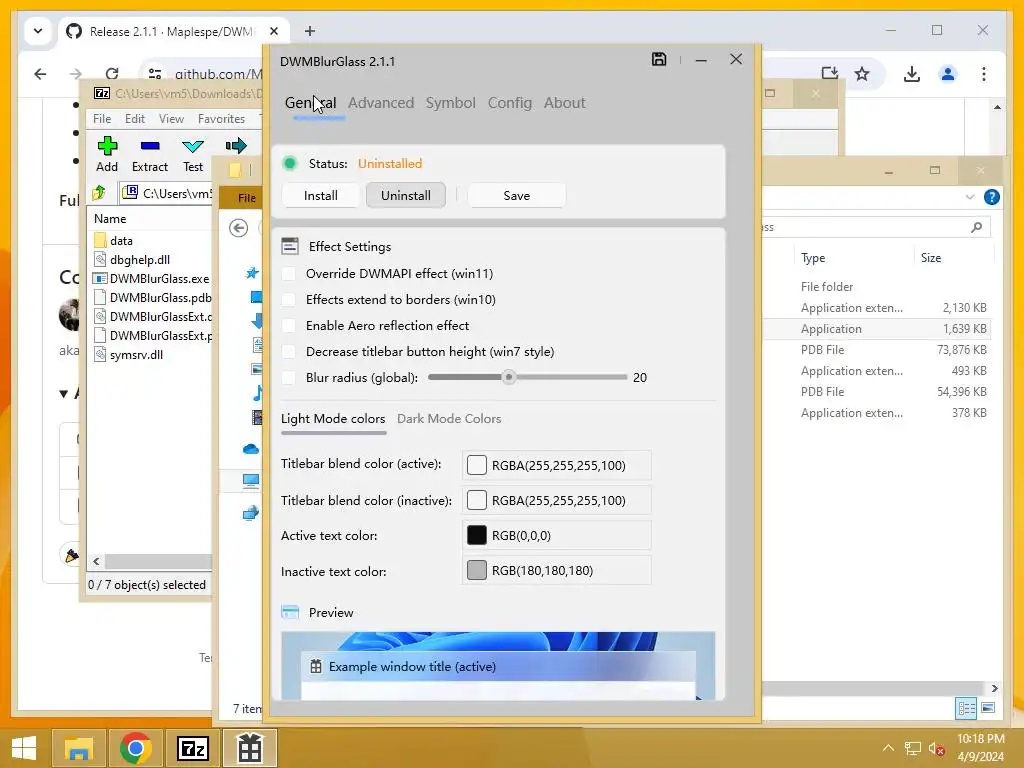
Task: Select the General tab
Action: (310, 103)
